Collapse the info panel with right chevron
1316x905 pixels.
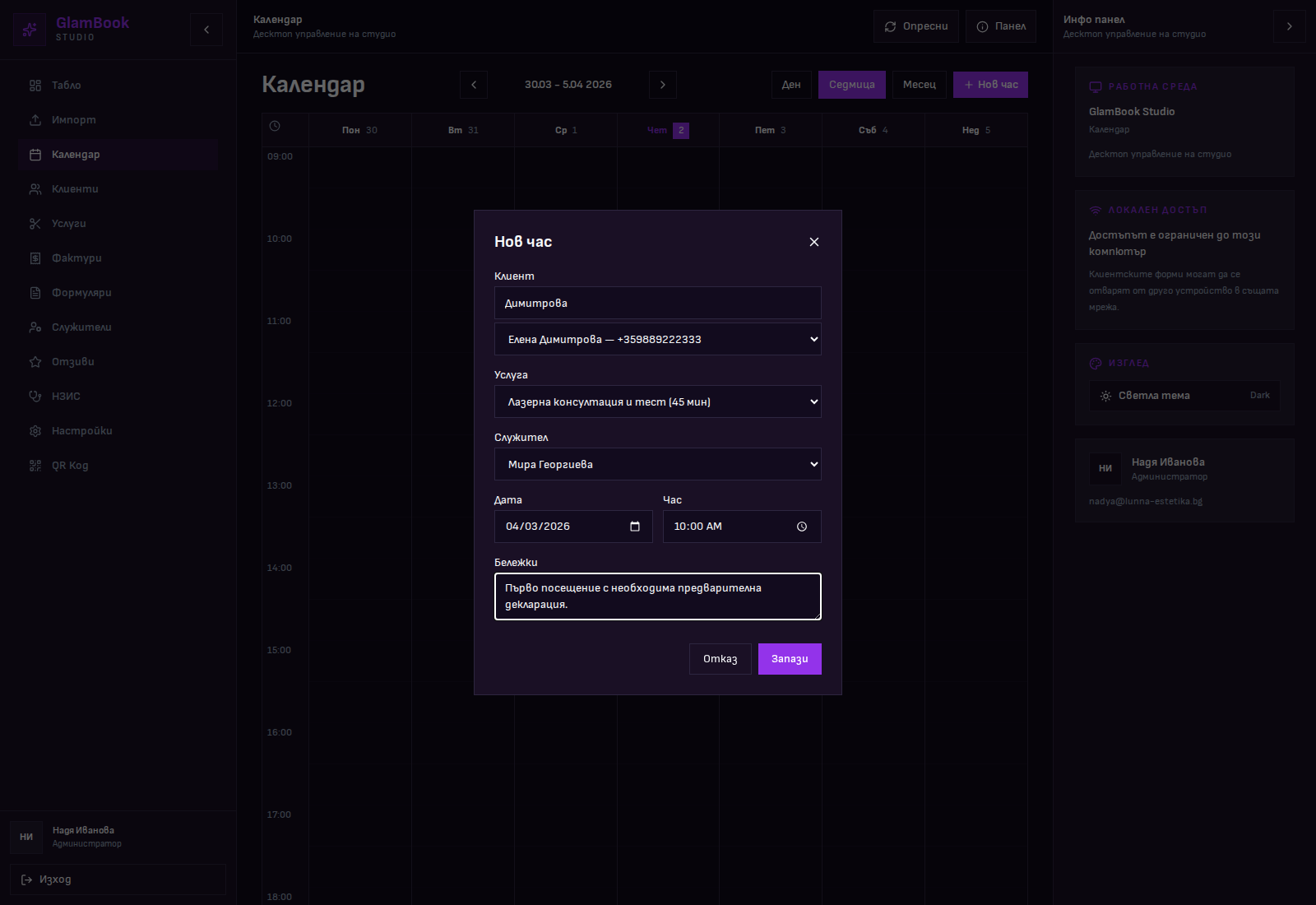point(1289,26)
